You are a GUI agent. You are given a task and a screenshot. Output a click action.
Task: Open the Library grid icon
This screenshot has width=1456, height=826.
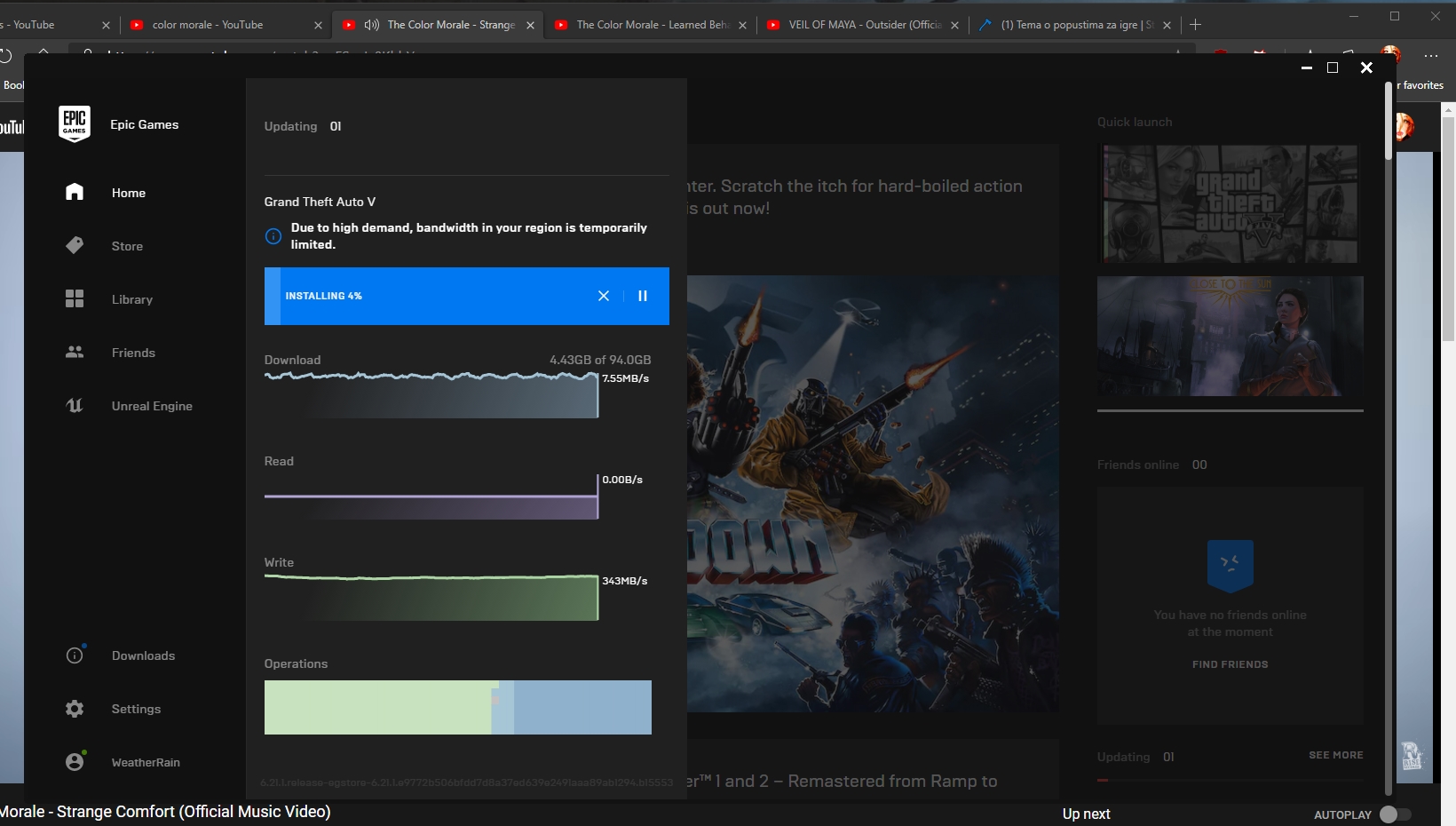click(x=75, y=298)
